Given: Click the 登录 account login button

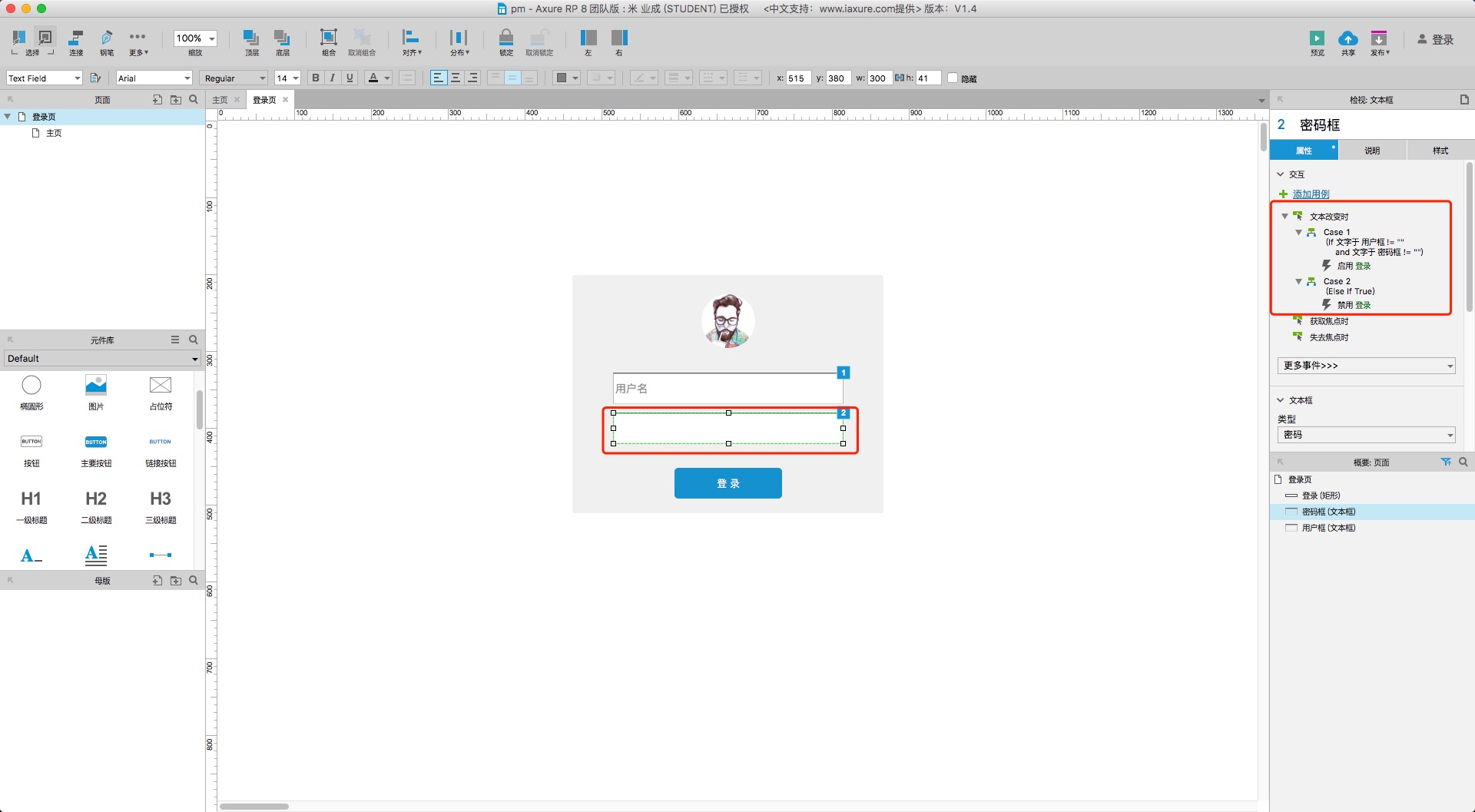Looking at the screenshot, I should [x=1436, y=39].
